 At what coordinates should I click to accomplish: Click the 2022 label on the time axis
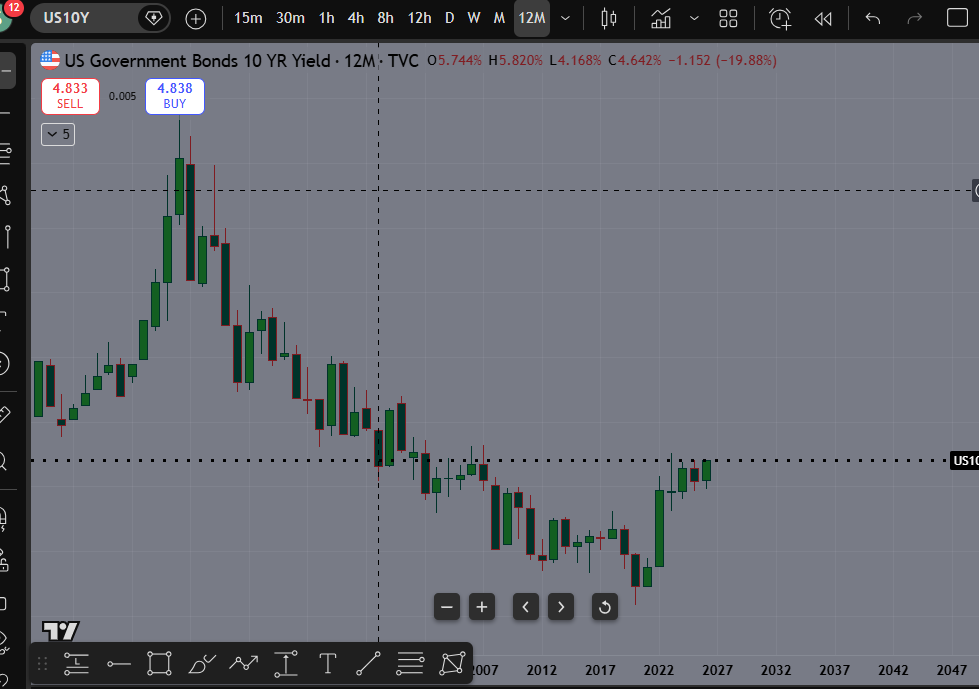[x=659, y=670]
